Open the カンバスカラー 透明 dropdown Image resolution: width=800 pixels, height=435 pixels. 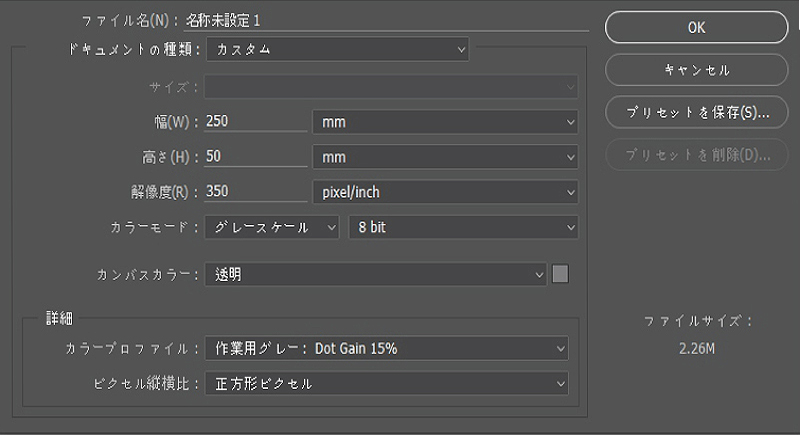coord(376,275)
